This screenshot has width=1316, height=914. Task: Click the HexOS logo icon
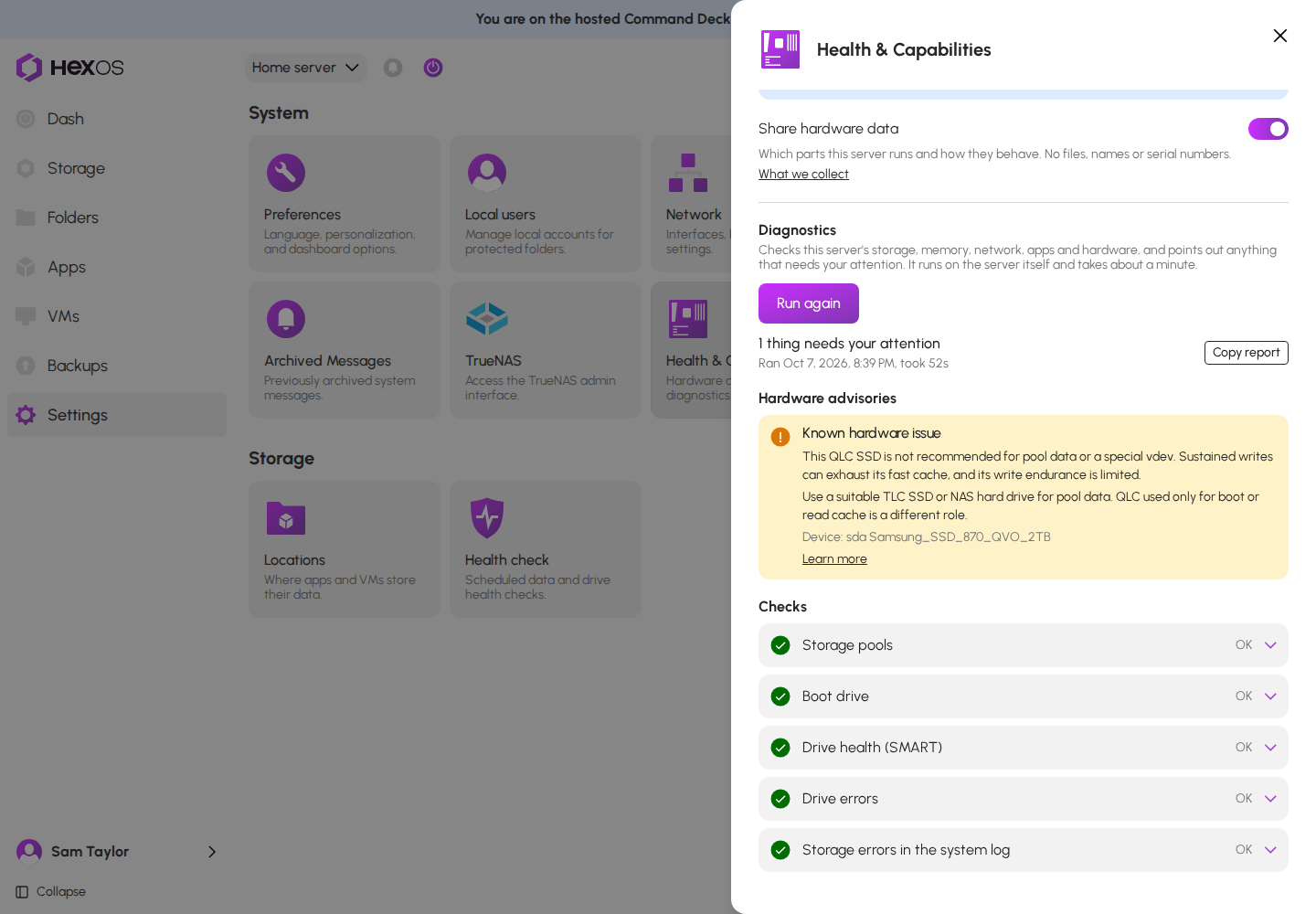click(29, 68)
